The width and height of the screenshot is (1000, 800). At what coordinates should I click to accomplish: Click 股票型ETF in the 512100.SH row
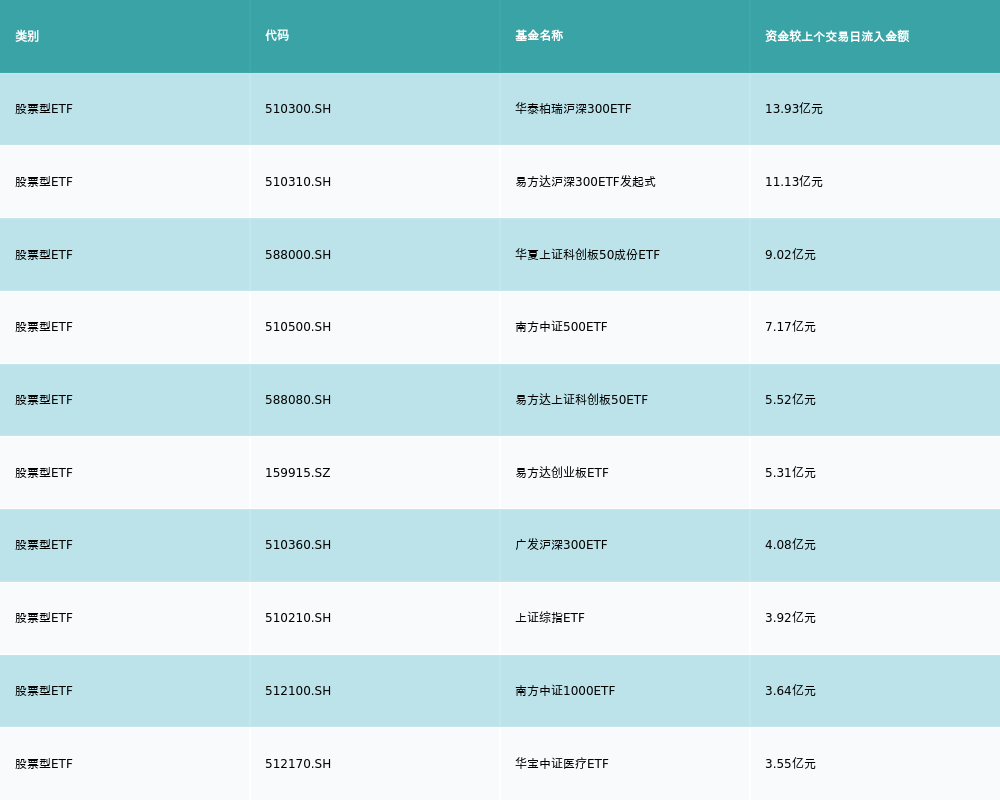click(x=44, y=691)
